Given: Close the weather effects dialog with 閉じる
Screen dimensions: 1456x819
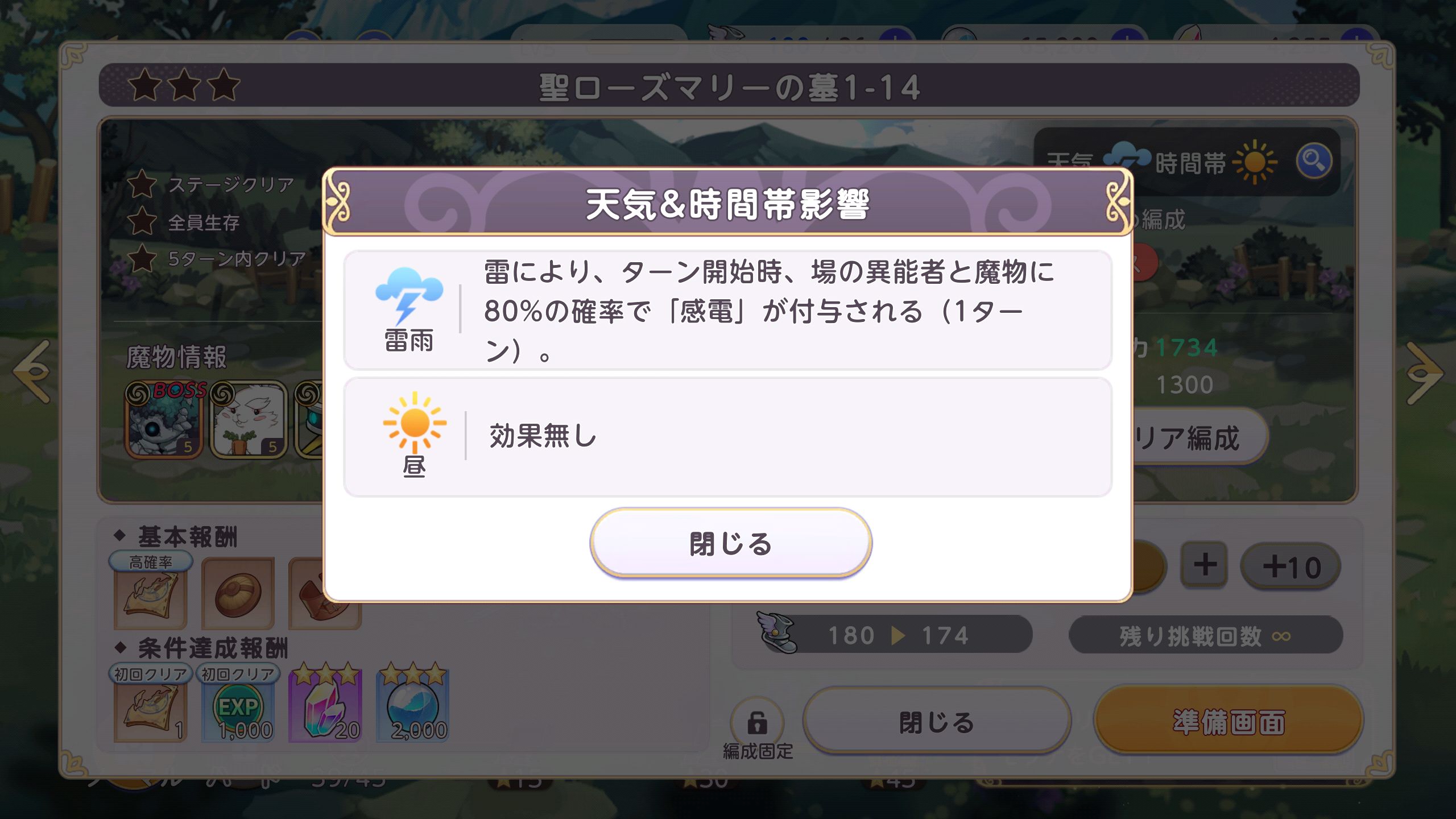Looking at the screenshot, I should pos(731,543).
